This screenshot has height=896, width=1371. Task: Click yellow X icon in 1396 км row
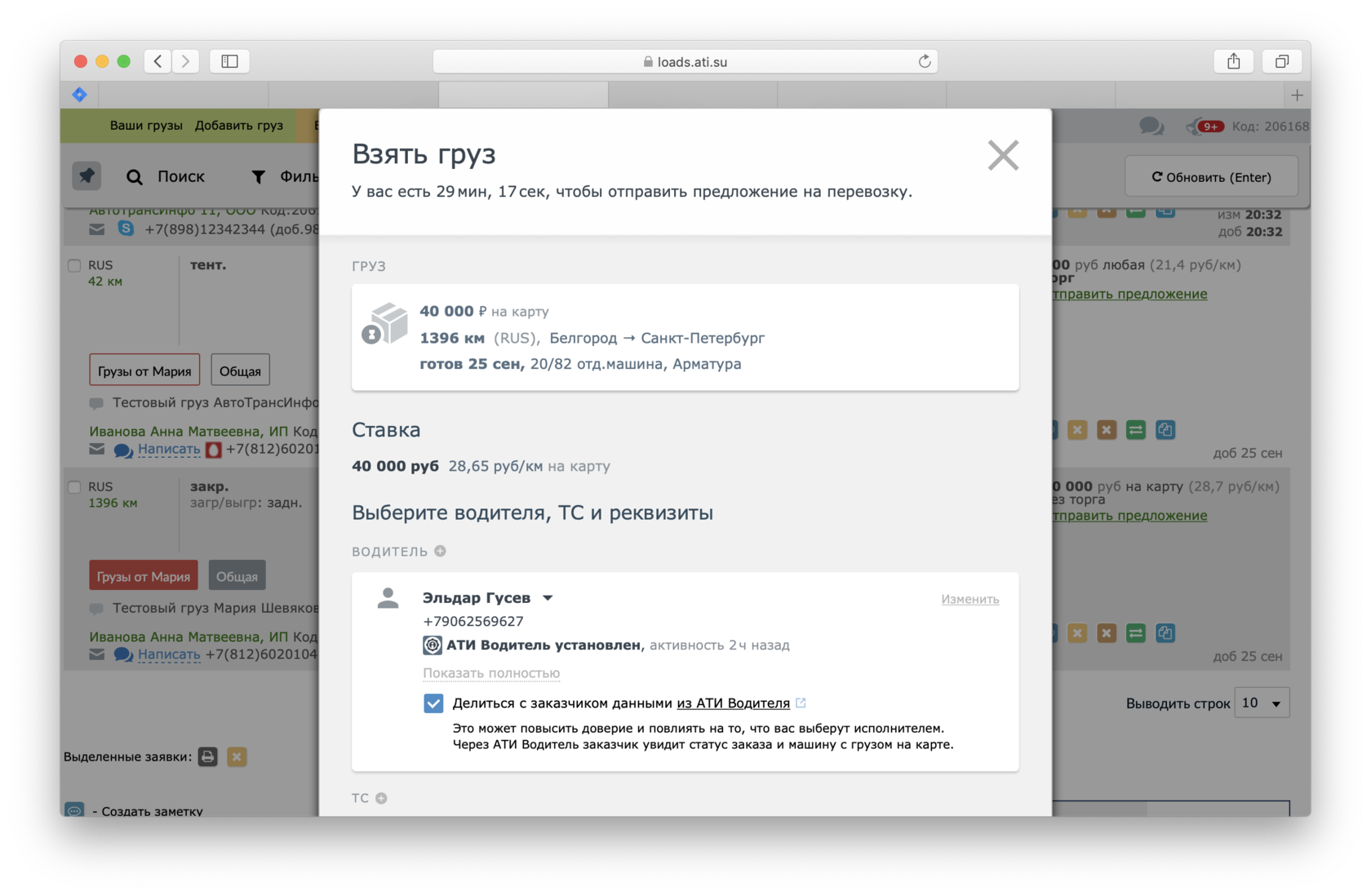click(x=1077, y=632)
